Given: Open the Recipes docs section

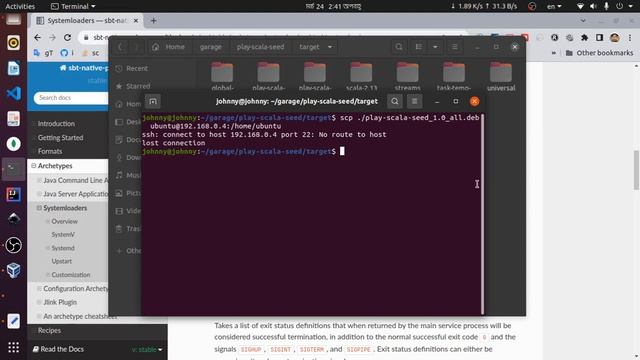Looking at the screenshot, I should [x=49, y=330].
